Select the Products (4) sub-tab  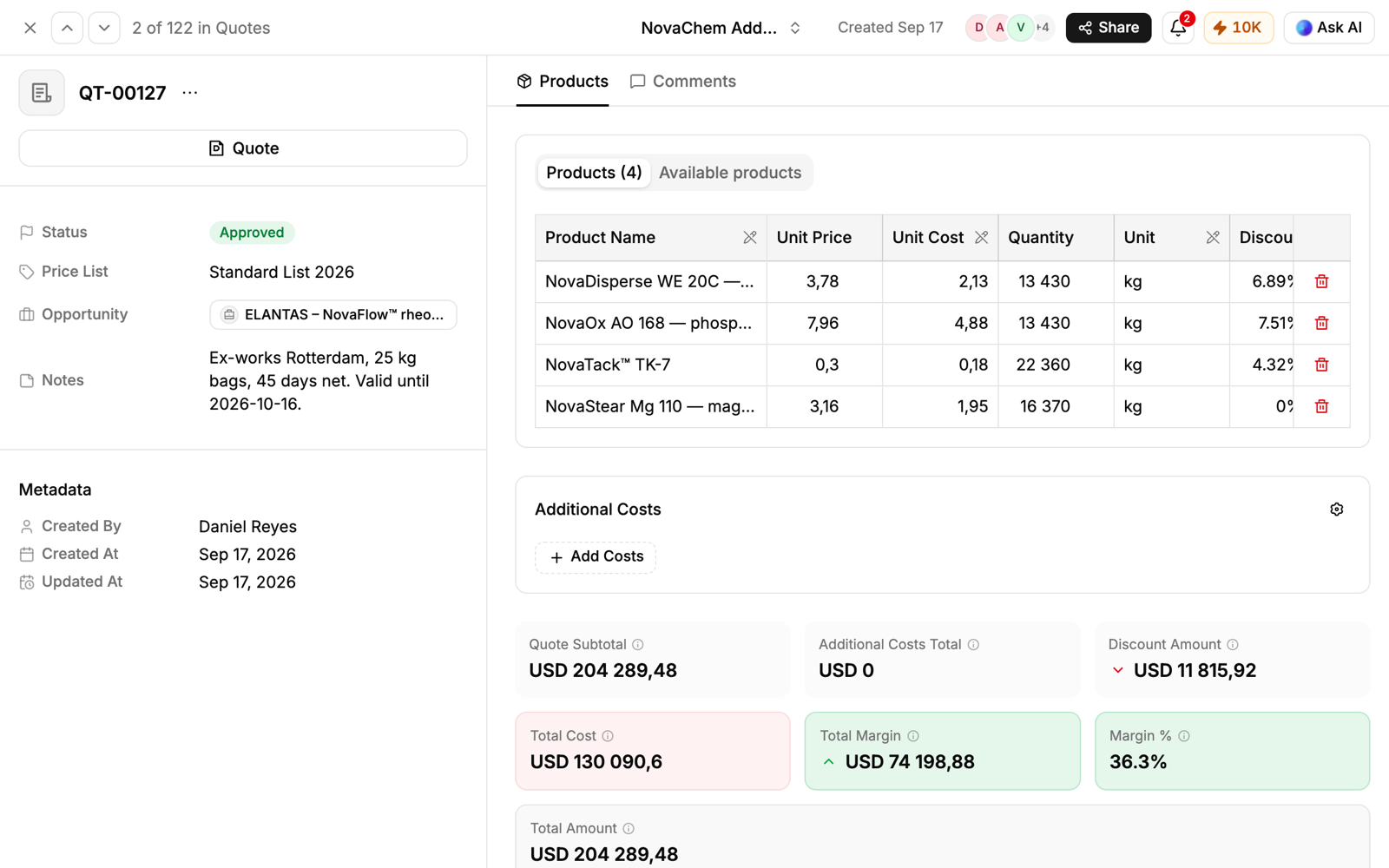coord(594,173)
